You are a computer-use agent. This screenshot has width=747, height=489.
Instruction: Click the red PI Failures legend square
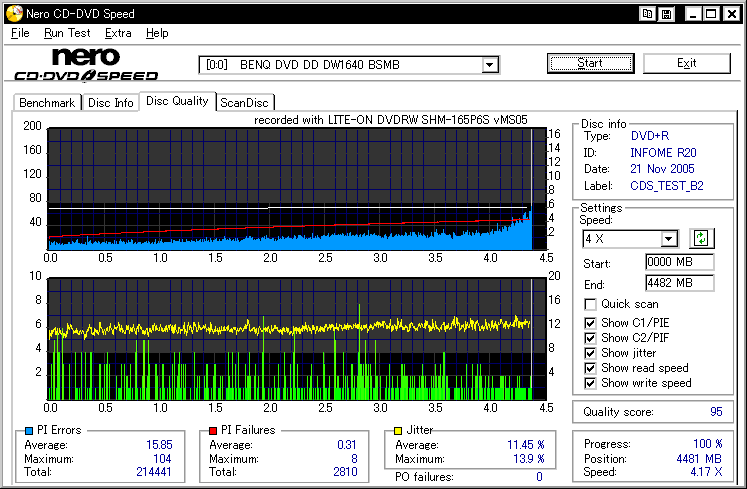coord(214,430)
